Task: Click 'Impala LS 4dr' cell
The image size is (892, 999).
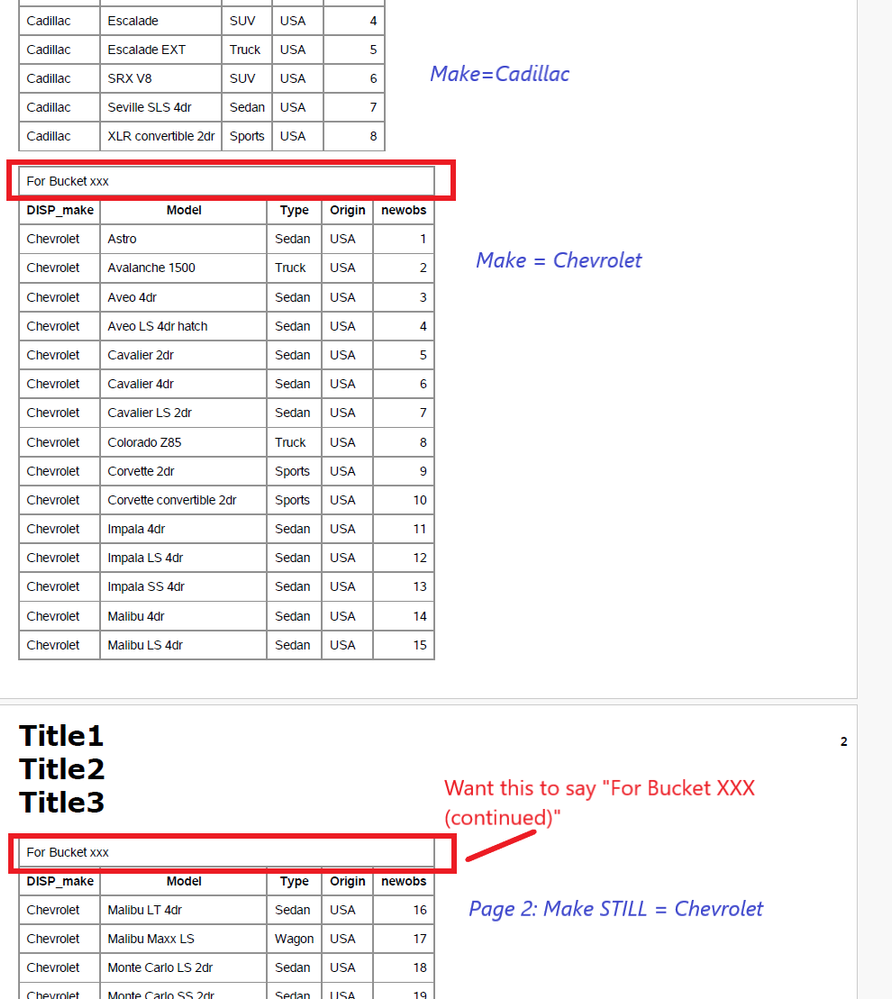Action: [x=183, y=557]
